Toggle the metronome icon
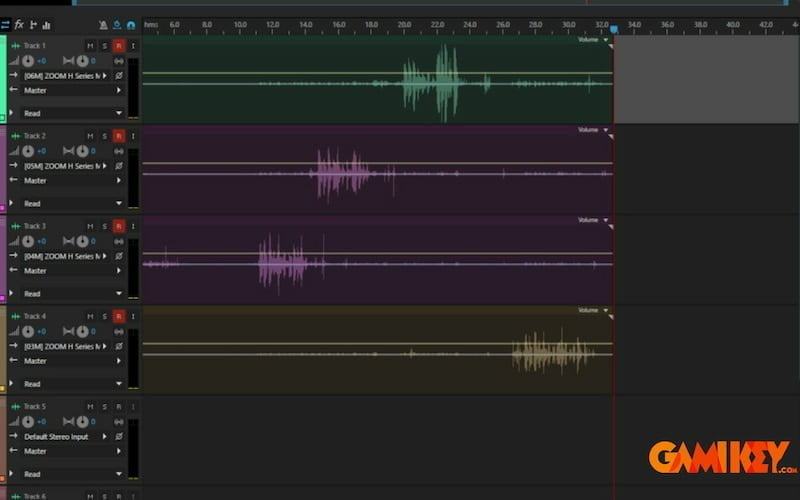The image size is (800, 500). point(103,24)
